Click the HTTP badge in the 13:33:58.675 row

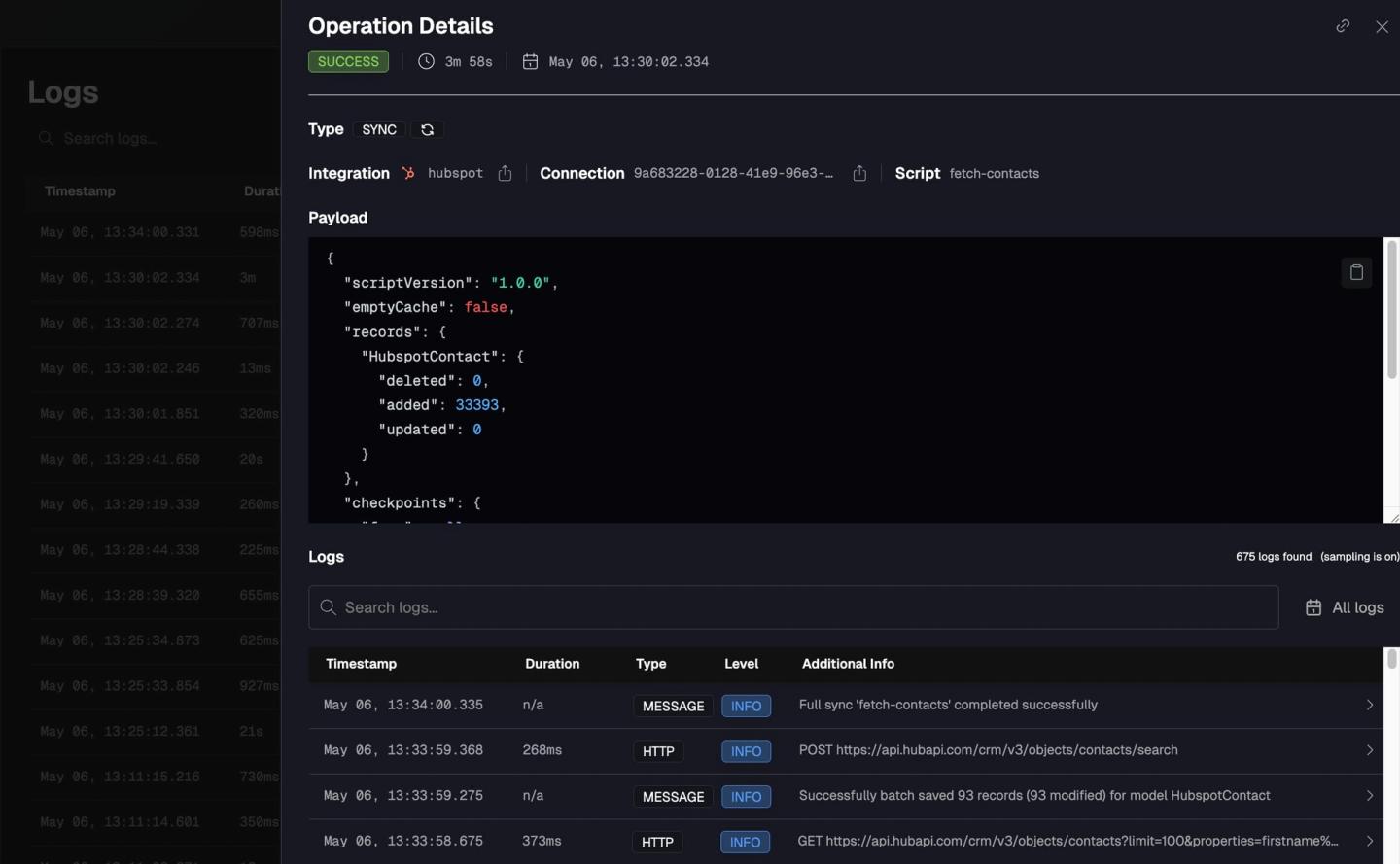(657, 843)
